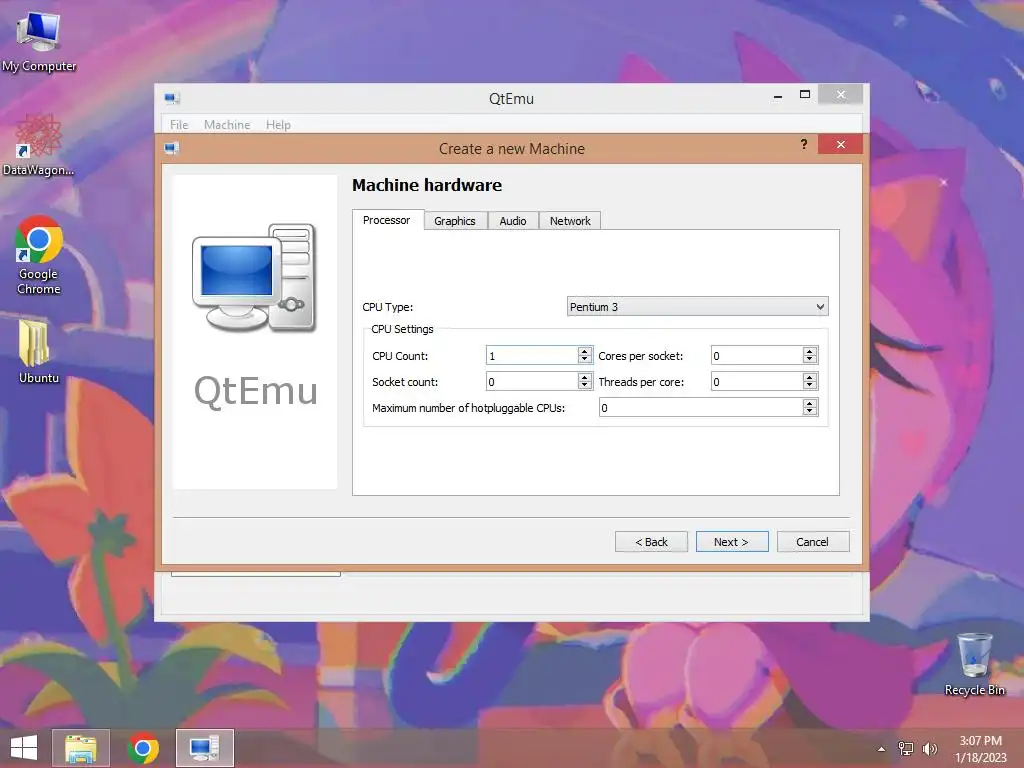Decrease the CPU Count value
The width and height of the screenshot is (1024, 768).
(585, 360)
